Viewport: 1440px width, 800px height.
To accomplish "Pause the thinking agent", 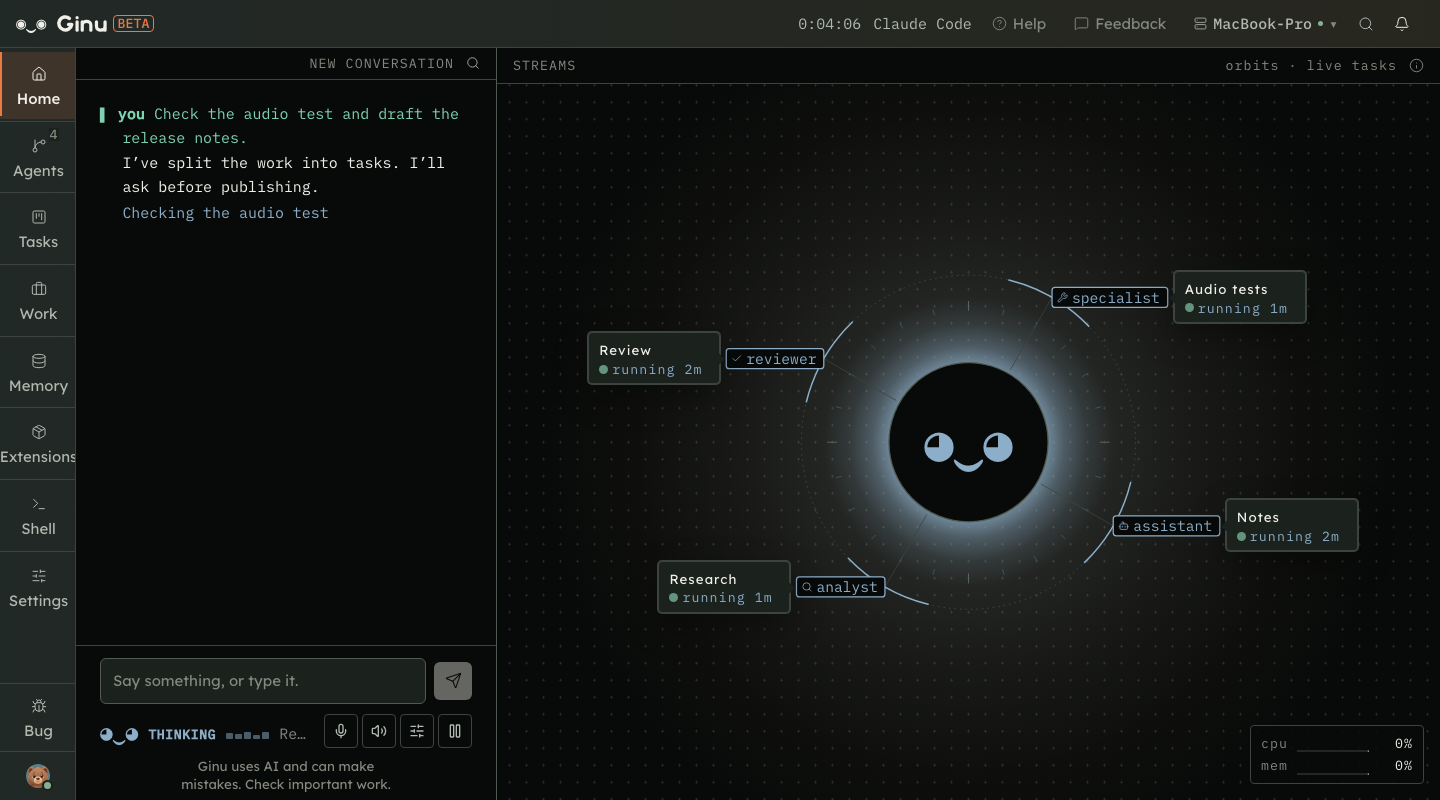I will 455,731.
